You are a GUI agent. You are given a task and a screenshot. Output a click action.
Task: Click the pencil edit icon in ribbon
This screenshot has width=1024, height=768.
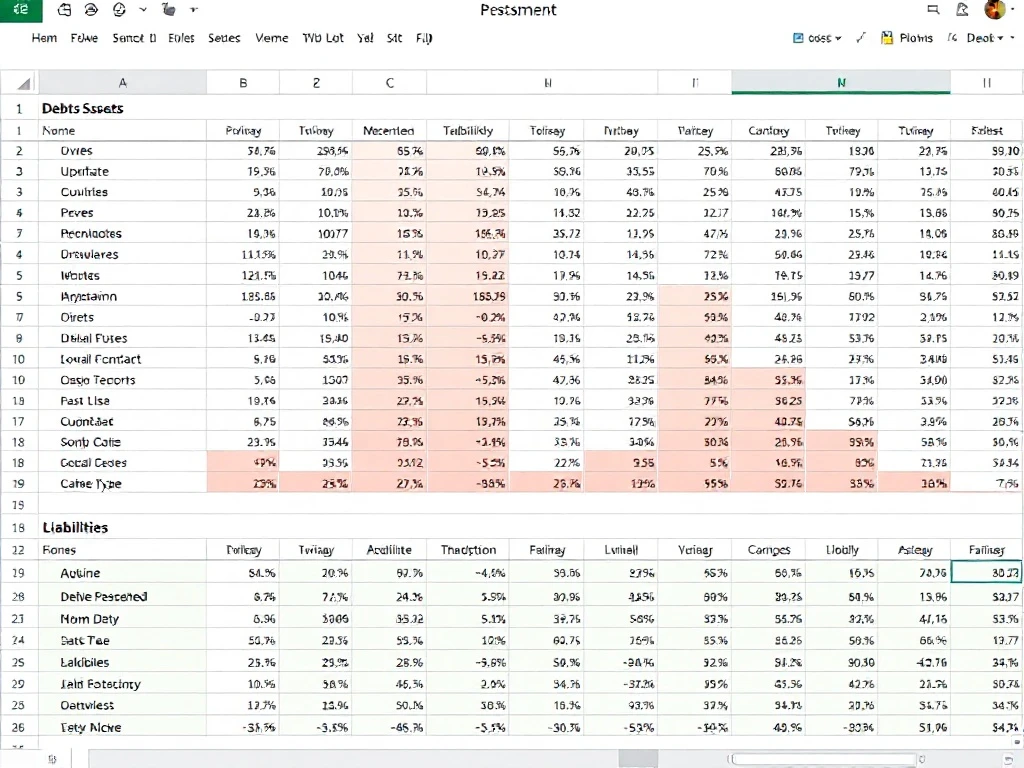tap(861, 38)
